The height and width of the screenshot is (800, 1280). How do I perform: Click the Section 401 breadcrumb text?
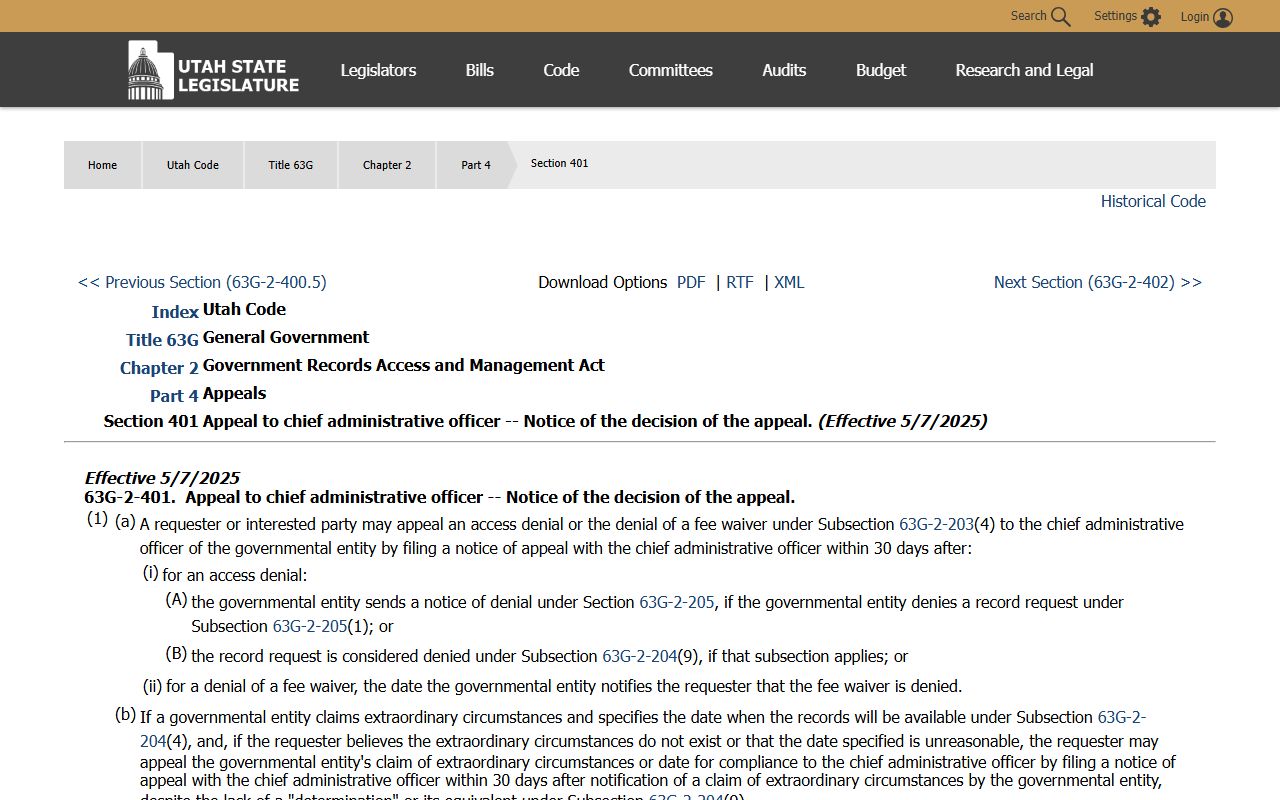pyautogui.click(x=559, y=163)
